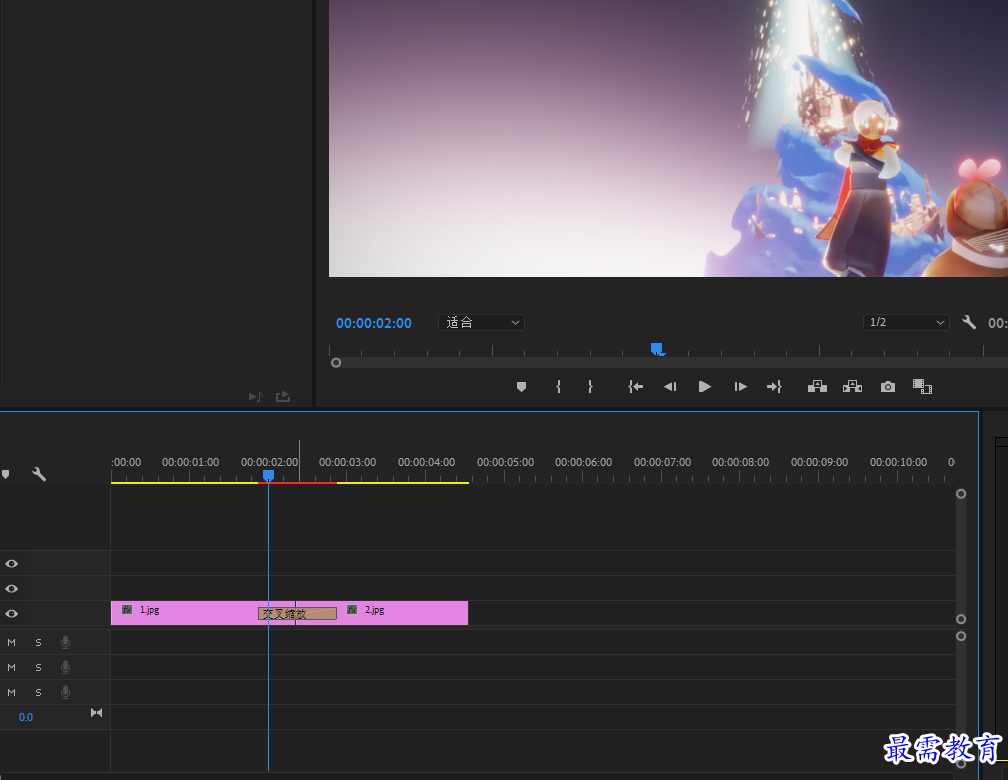Click the 00:00:06:00 ruler mark
This screenshot has width=1008, height=780.
[x=583, y=462]
